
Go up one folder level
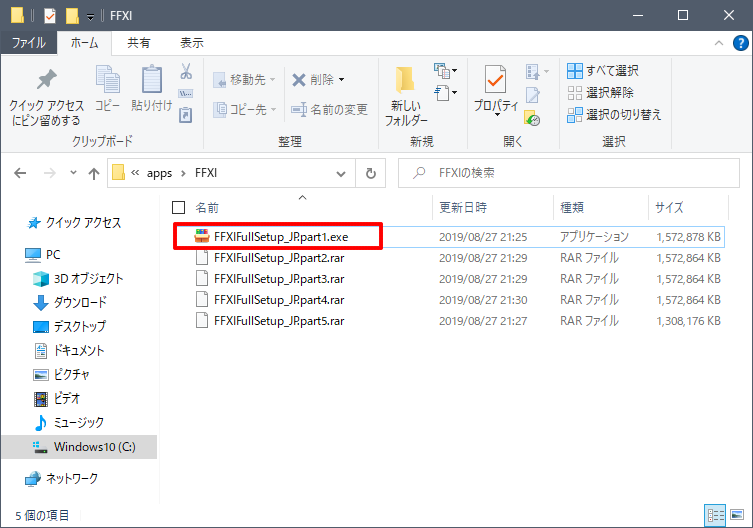pyautogui.click(x=94, y=173)
